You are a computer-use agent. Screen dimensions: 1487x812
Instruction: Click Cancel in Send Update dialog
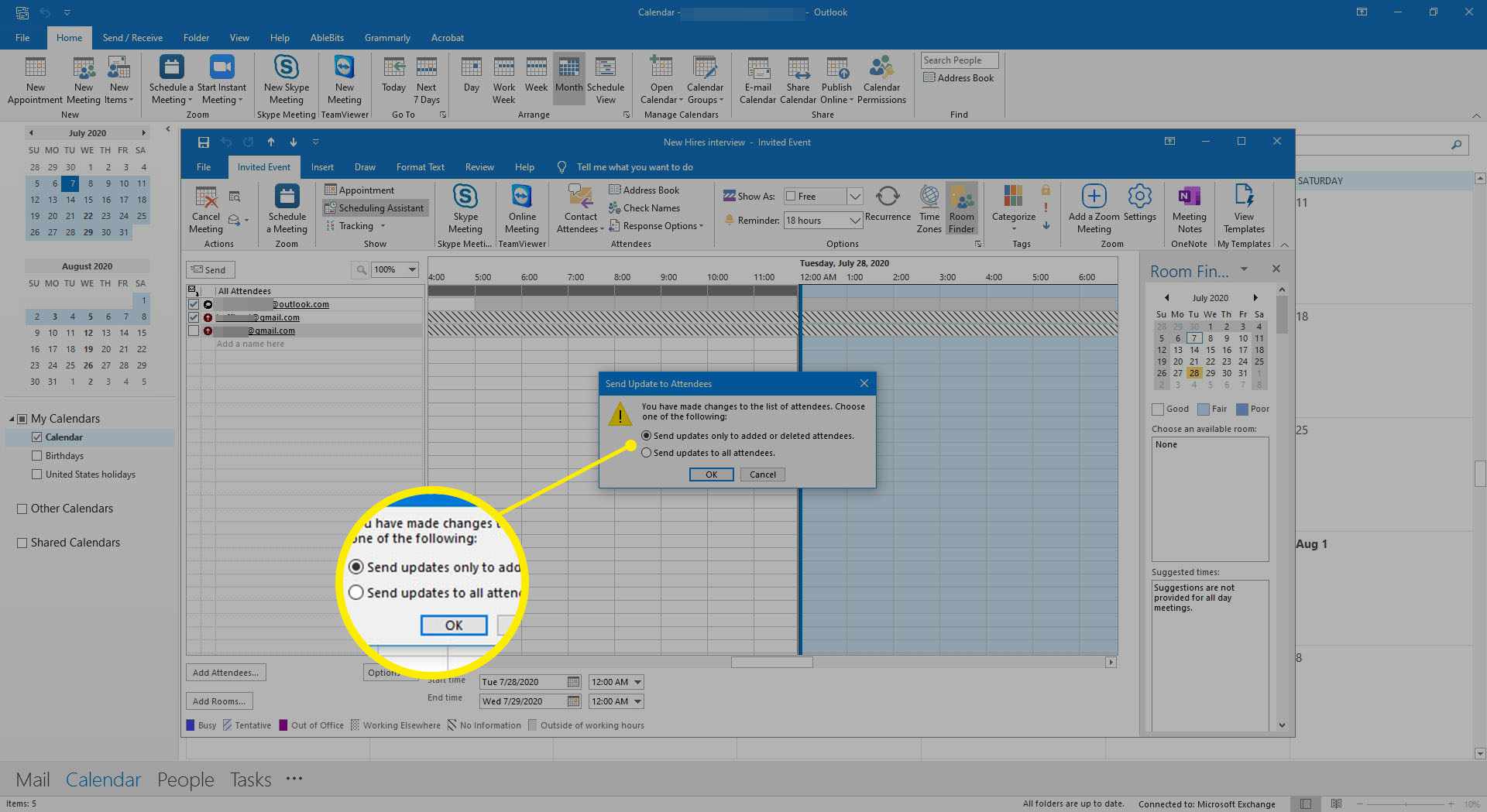point(762,475)
